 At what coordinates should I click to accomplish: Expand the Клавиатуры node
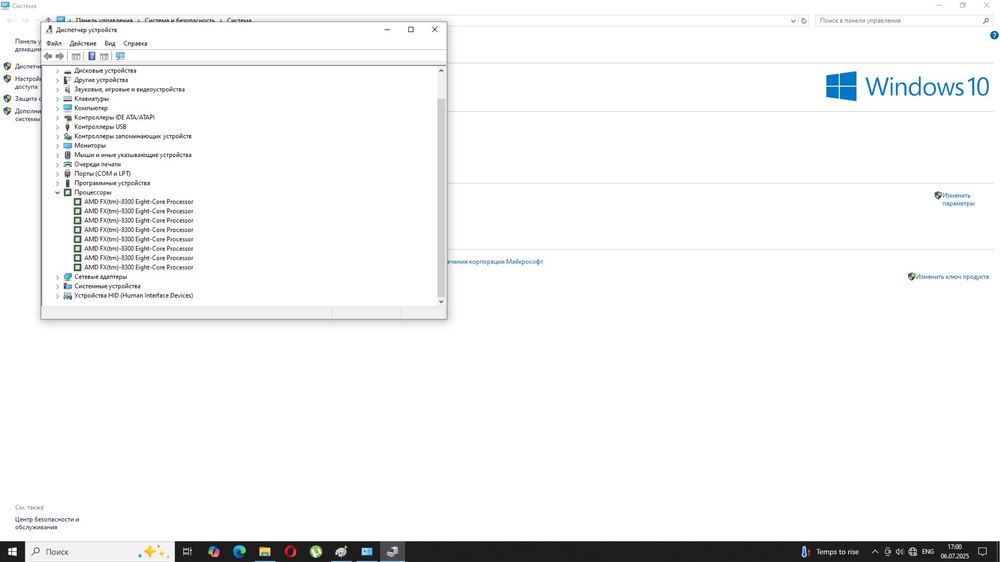tap(57, 99)
